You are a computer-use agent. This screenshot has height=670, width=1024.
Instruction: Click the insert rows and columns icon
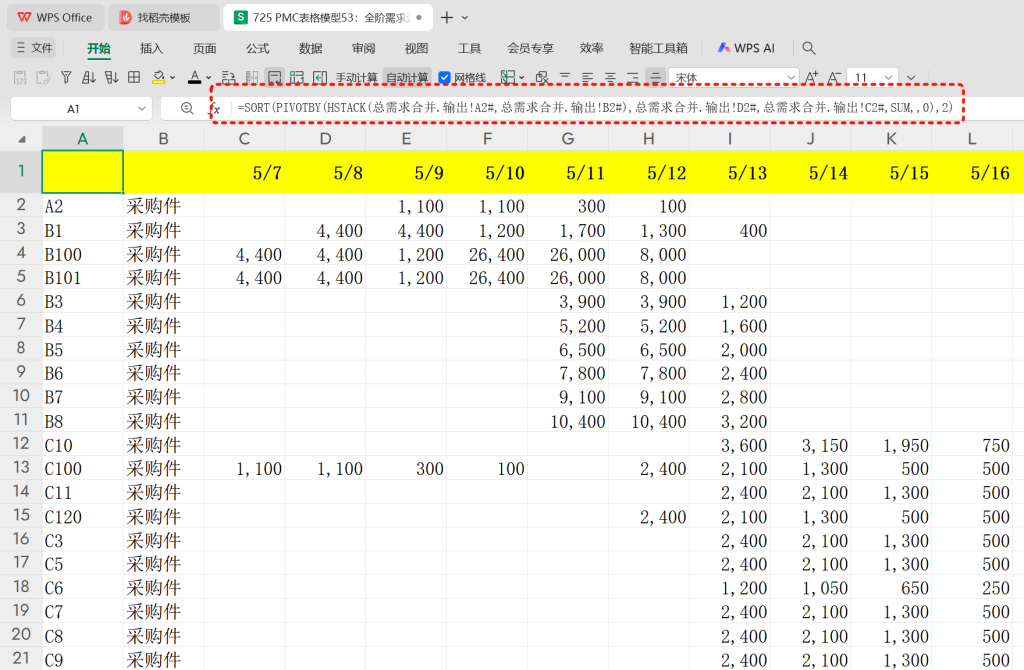(x=297, y=78)
